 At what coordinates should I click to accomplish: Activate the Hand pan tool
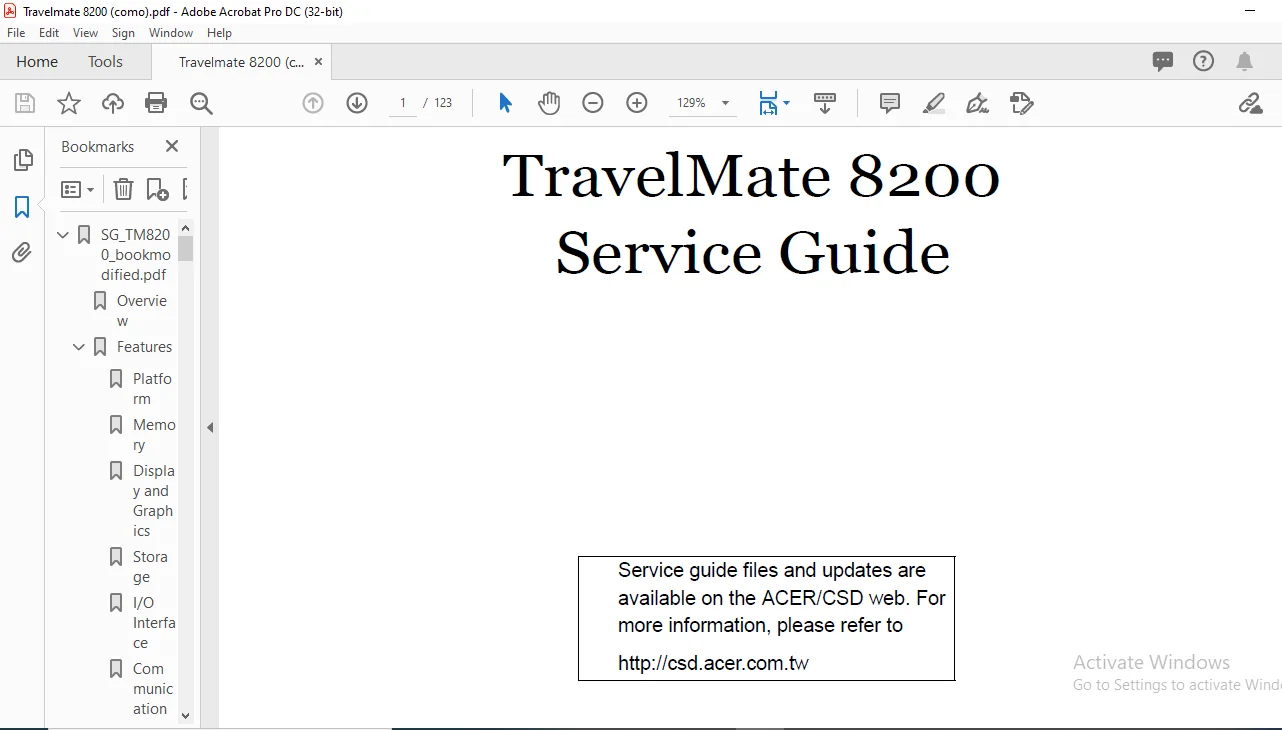point(549,103)
